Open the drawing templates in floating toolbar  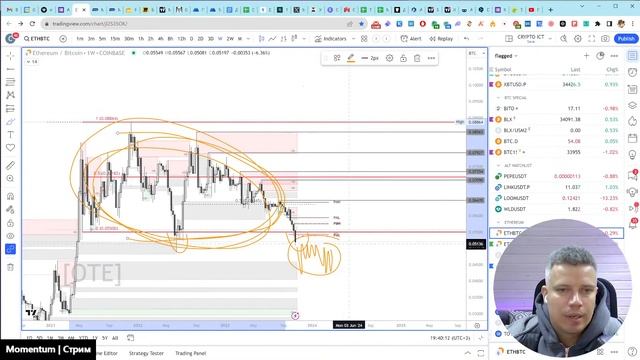337,58
